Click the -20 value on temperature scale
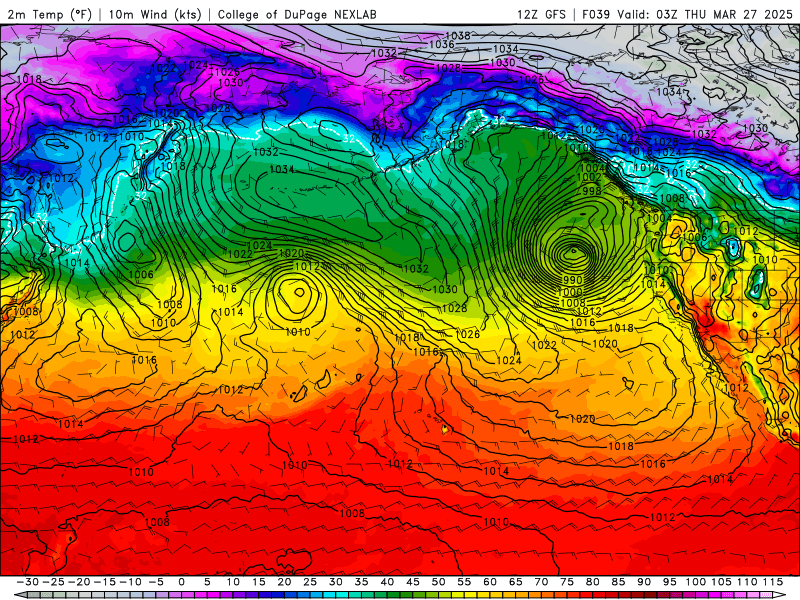800x600 pixels. pyautogui.click(x=79, y=582)
